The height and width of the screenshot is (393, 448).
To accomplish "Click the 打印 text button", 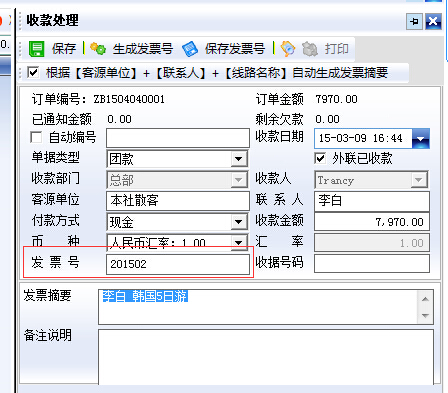I will click(337, 49).
